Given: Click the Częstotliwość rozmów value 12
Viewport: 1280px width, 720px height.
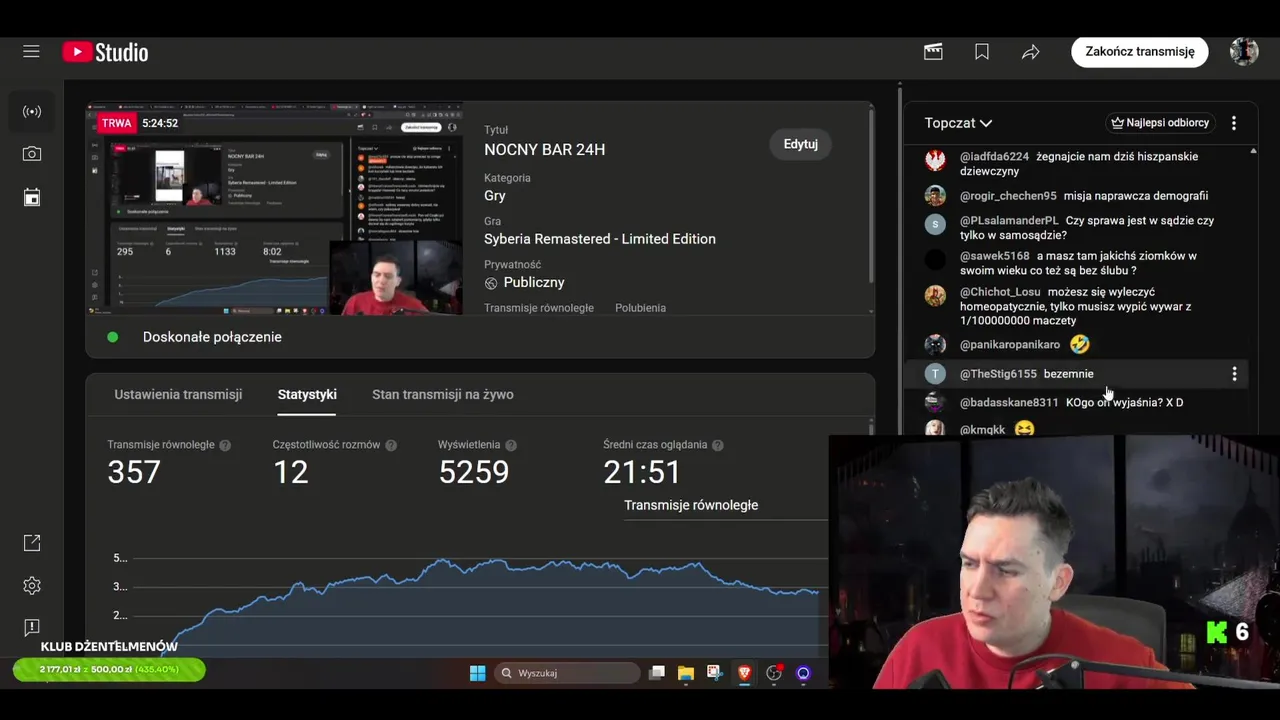Looking at the screenshot, I should (x=291, y=472).
